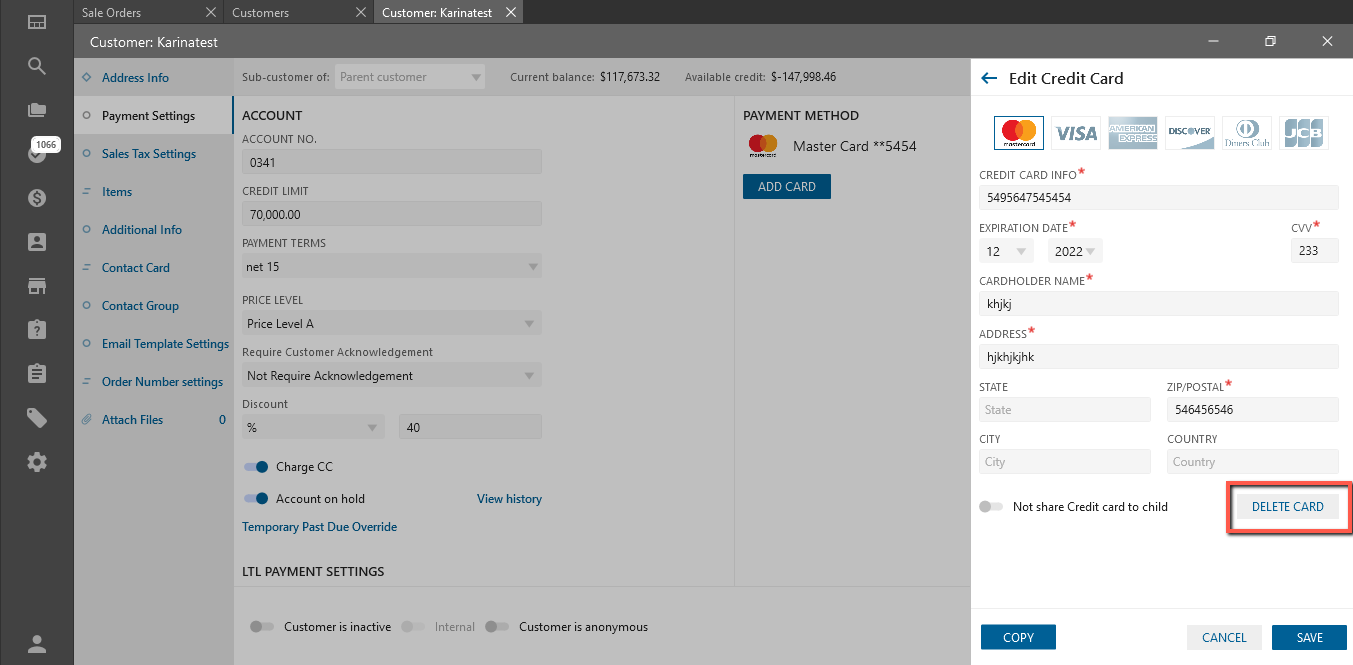This screenshot has width=1353, height=665.
Task: Open the contacts person-card icon in sidebar
Action: point(36,242)
